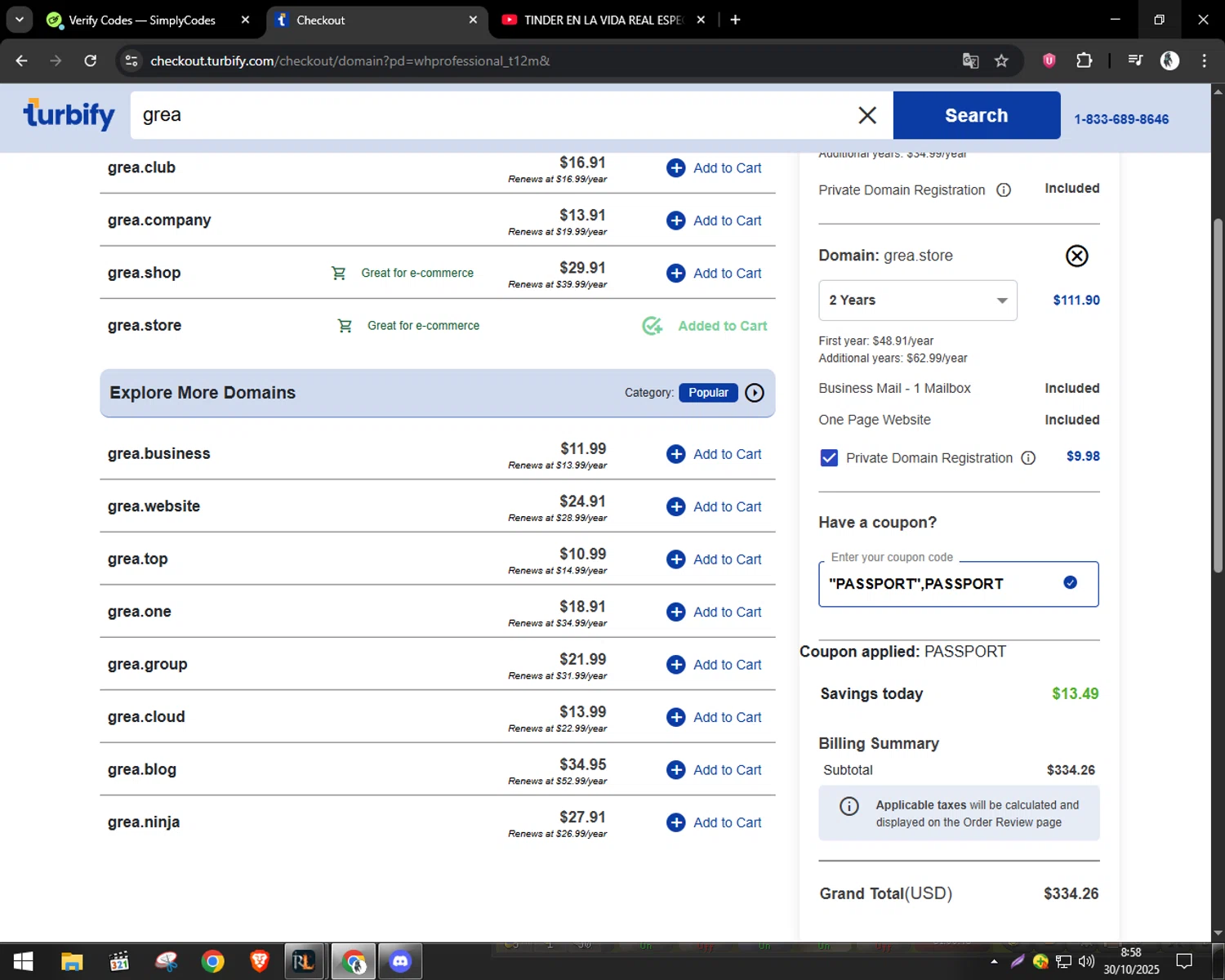The width and height of the screenshot is (1225, 980).
Task: Add grea.ninja to cart
Action: (x=715, y=822)
